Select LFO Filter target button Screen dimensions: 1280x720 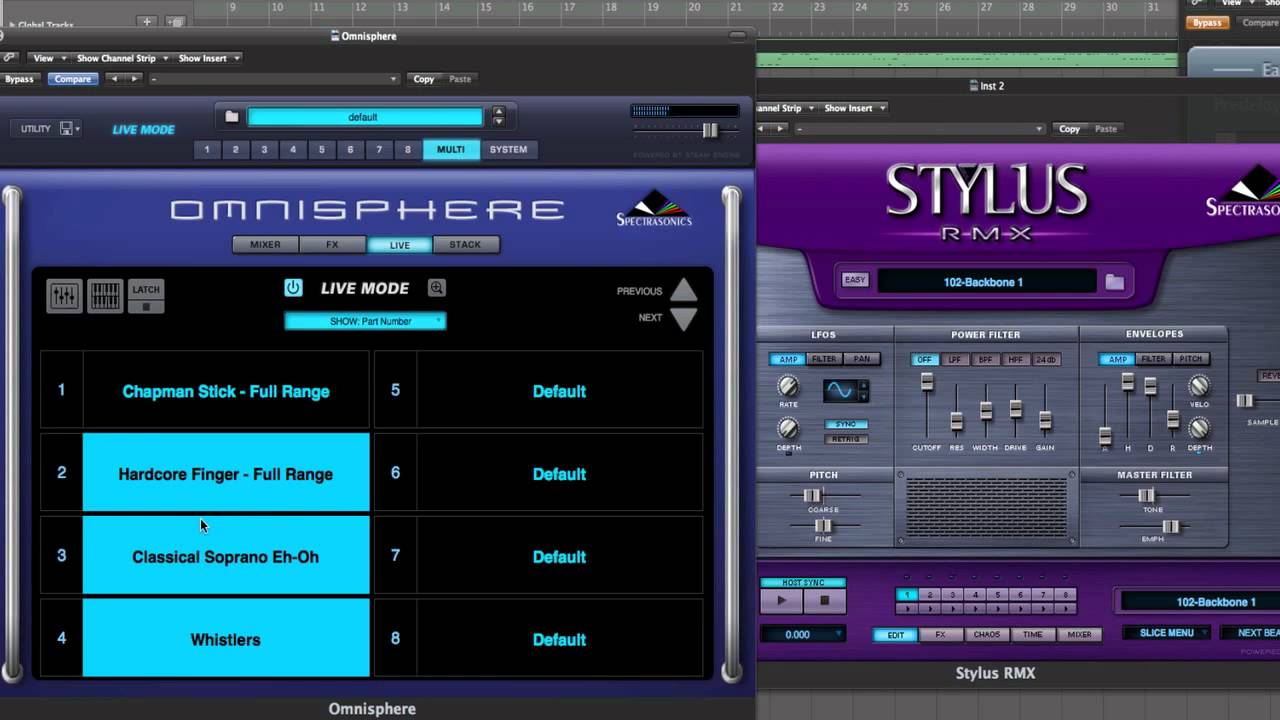point(824,359)
